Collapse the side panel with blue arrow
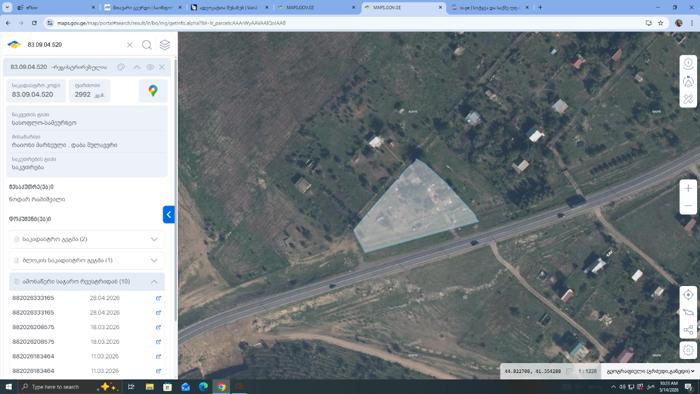 pyautogui.click(x=169, y=215)
